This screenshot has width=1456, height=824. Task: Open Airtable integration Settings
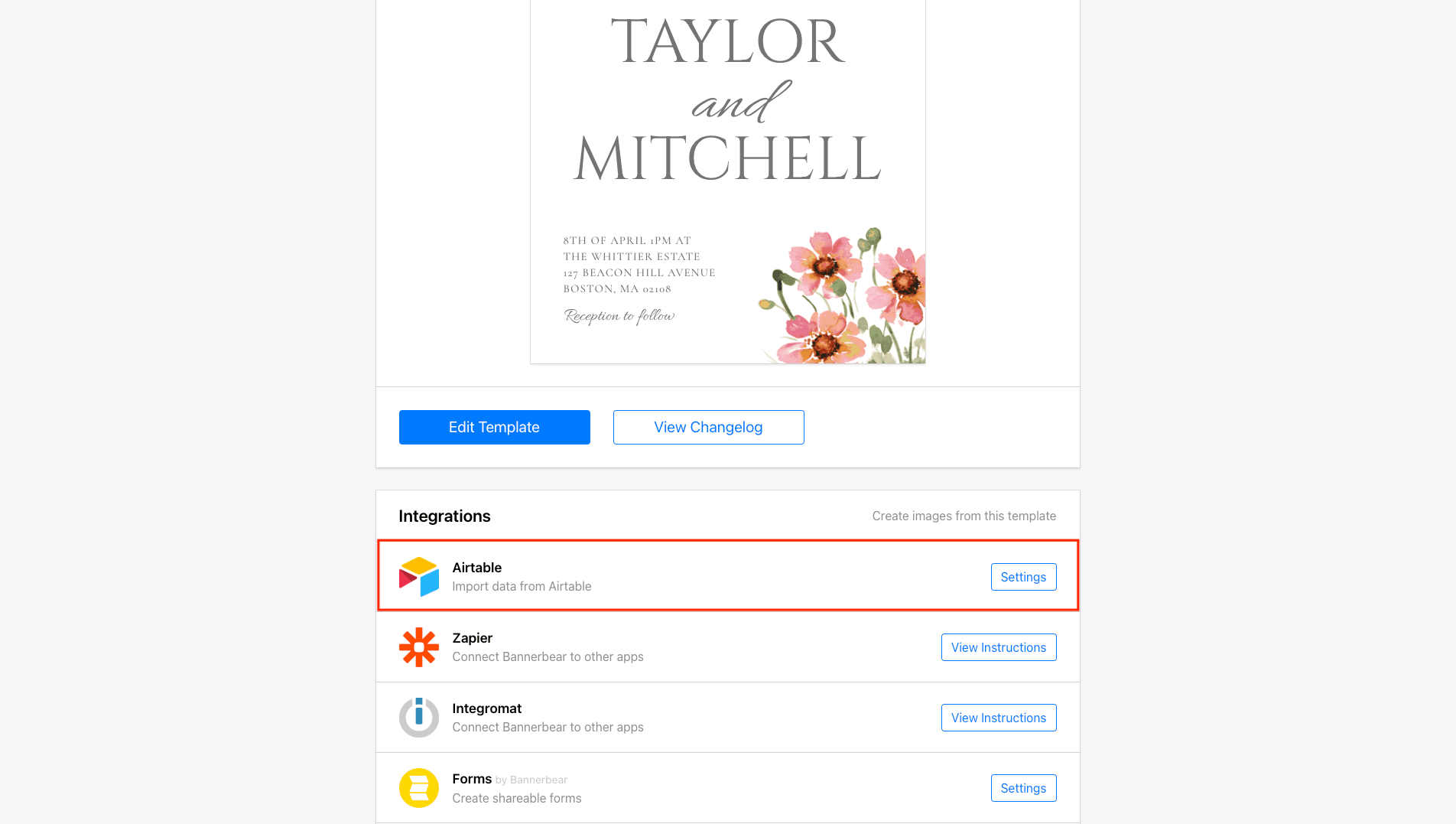1023,577
